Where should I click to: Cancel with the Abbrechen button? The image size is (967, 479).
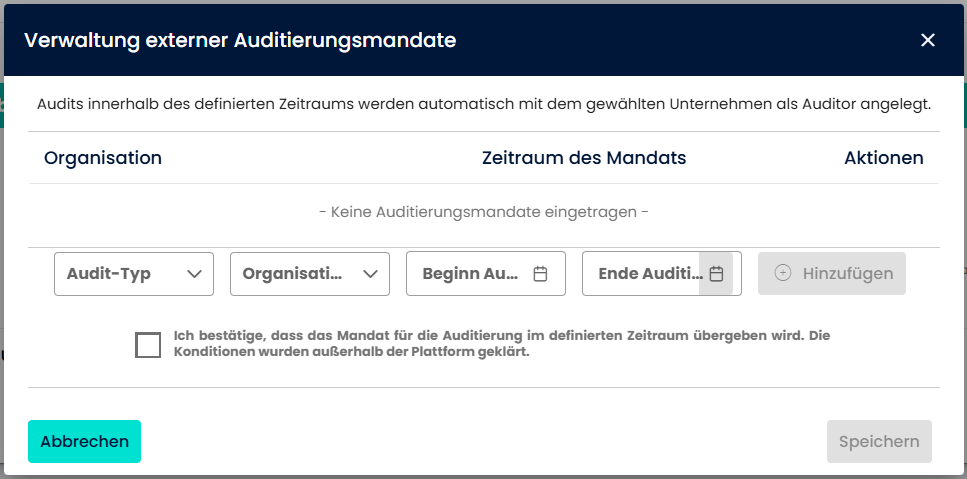85,442
